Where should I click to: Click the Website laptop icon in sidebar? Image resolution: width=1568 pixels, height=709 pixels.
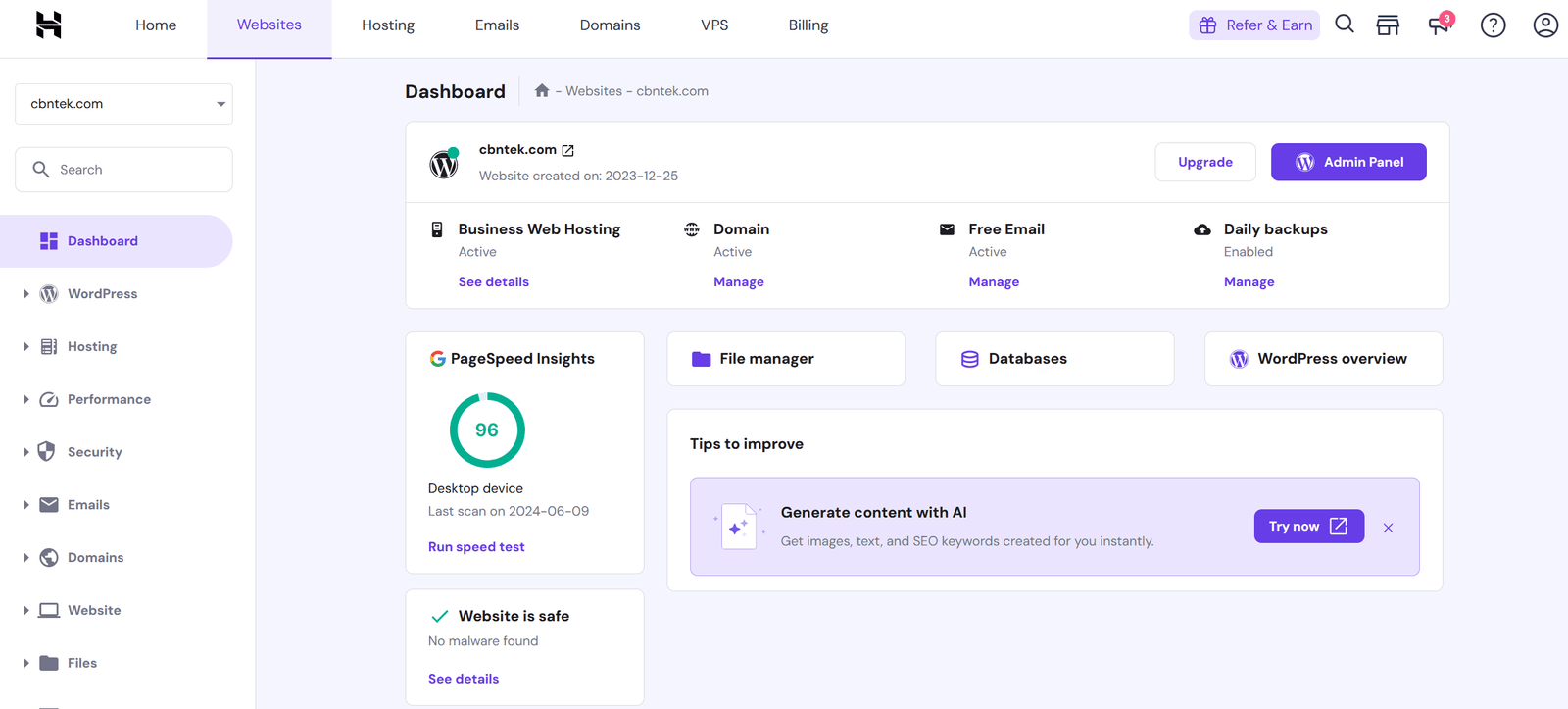coord(49,610)
